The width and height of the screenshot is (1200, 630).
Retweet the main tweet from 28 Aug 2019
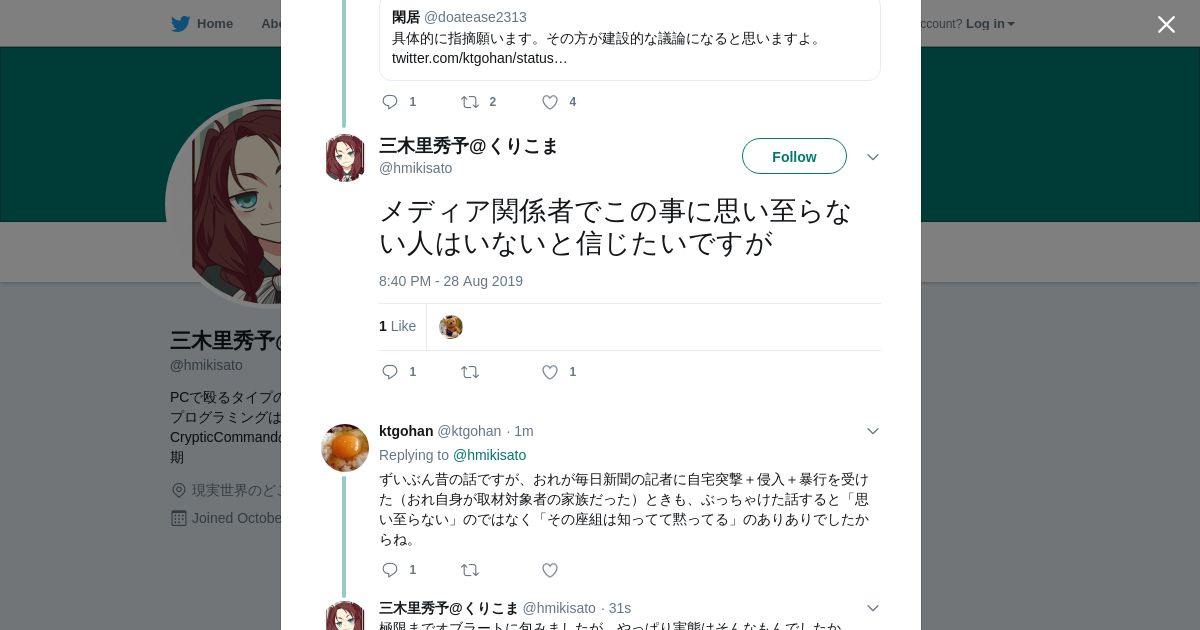point(470,372)
